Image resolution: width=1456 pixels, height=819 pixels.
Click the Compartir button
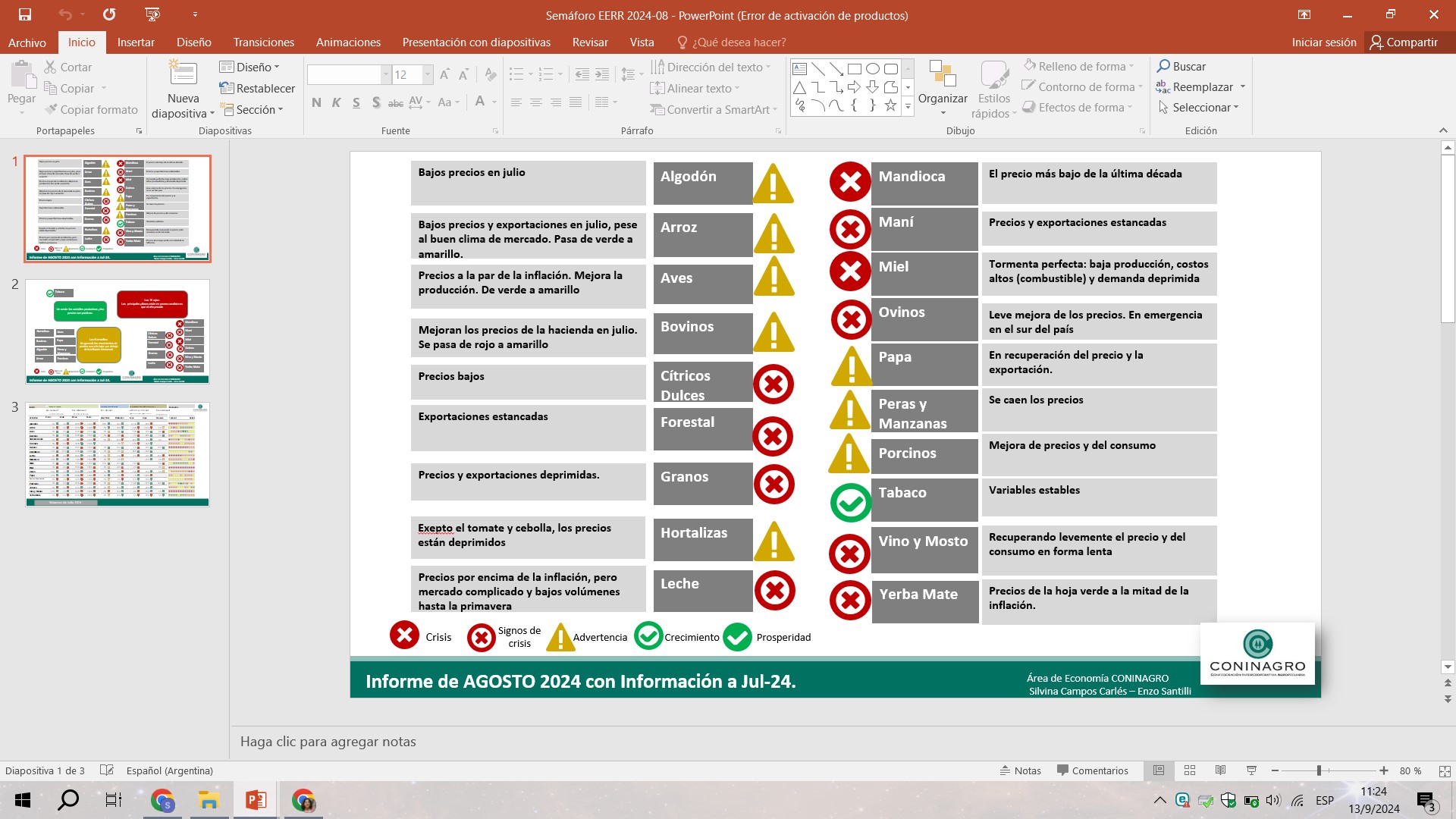(x=1403, y=42)
